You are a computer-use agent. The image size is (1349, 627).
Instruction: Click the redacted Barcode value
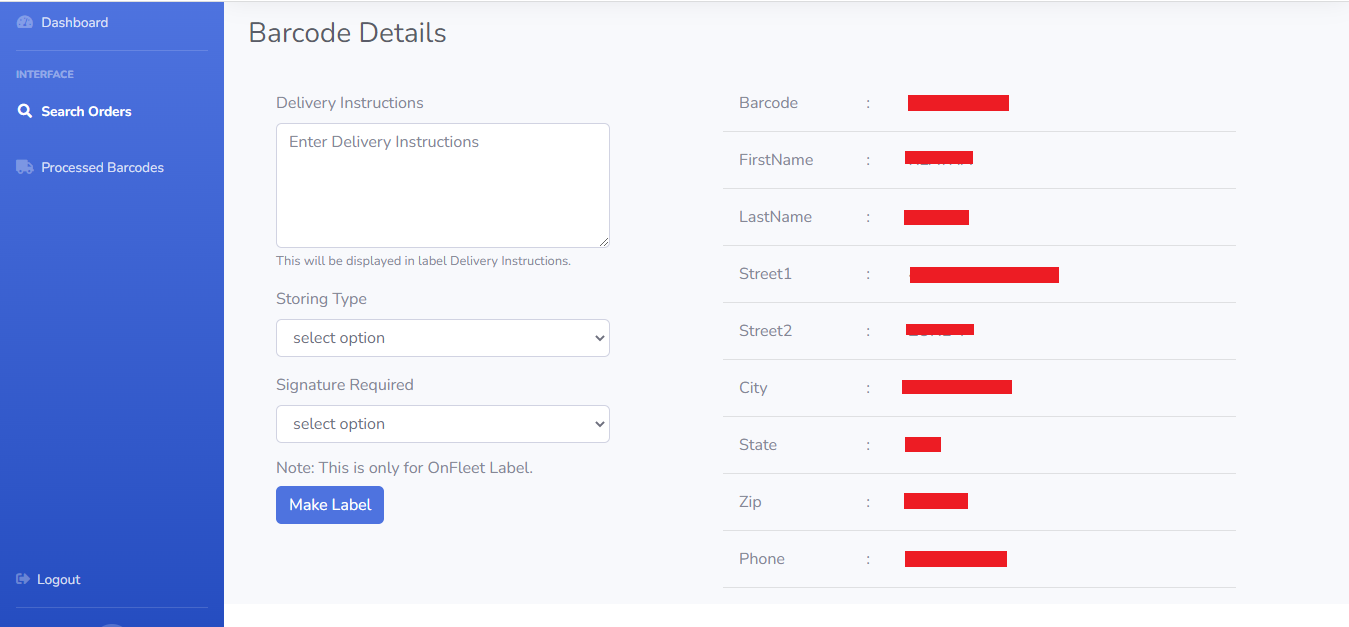click(x=958, y=103)
